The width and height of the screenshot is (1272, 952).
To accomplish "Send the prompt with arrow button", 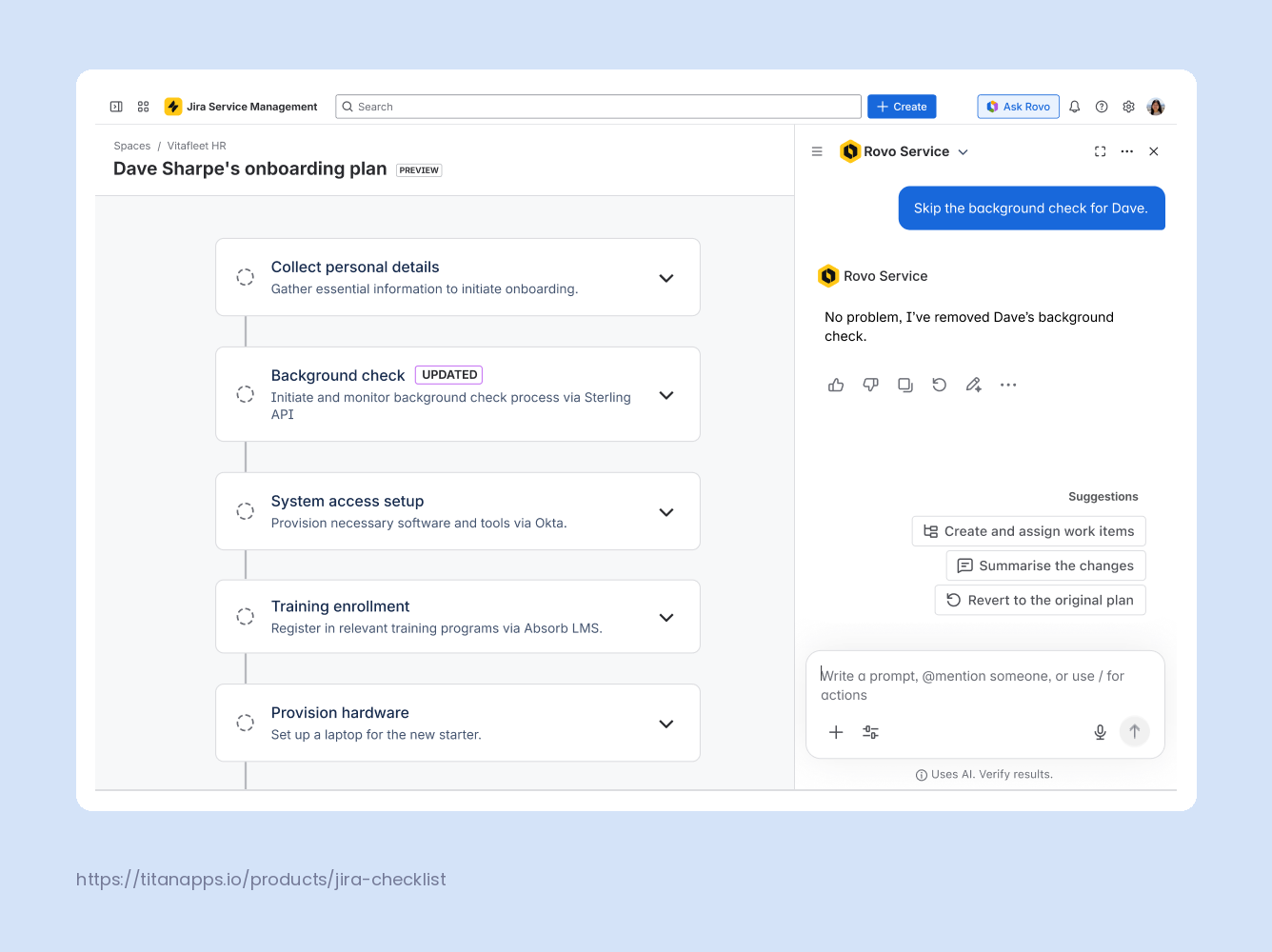I will tap(1135, 731).
